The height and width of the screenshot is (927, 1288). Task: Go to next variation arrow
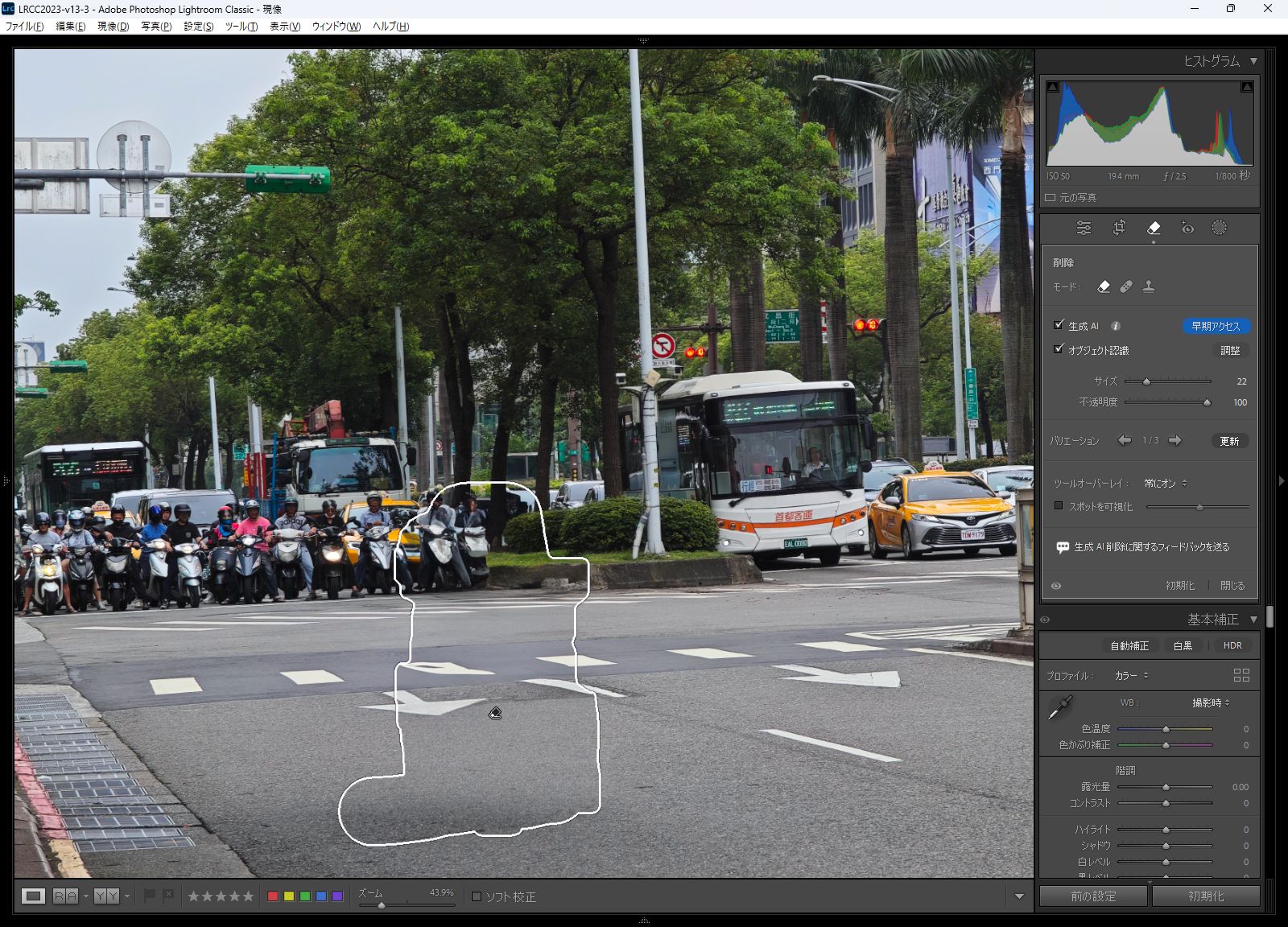click(1175, 440)
